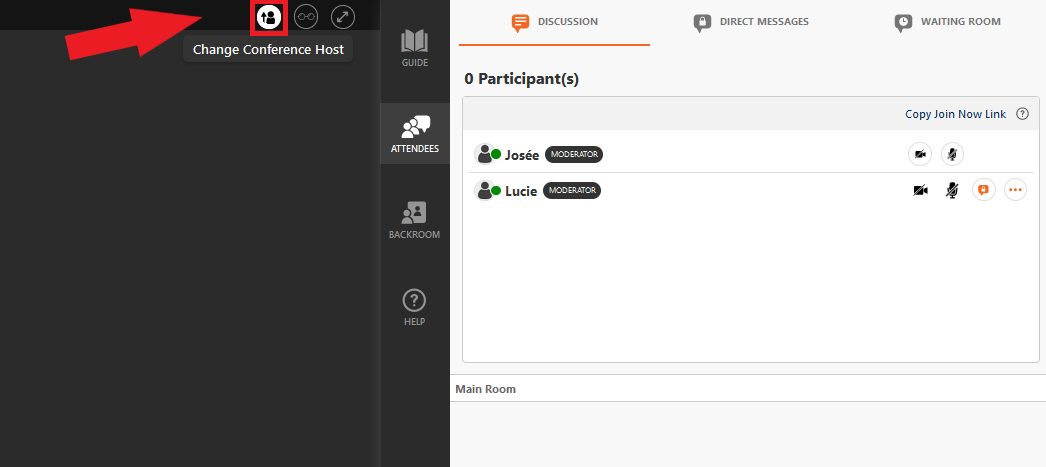Open Lucie's three-dot more options menu
1046x467 pixels.
pos(1015,190)
